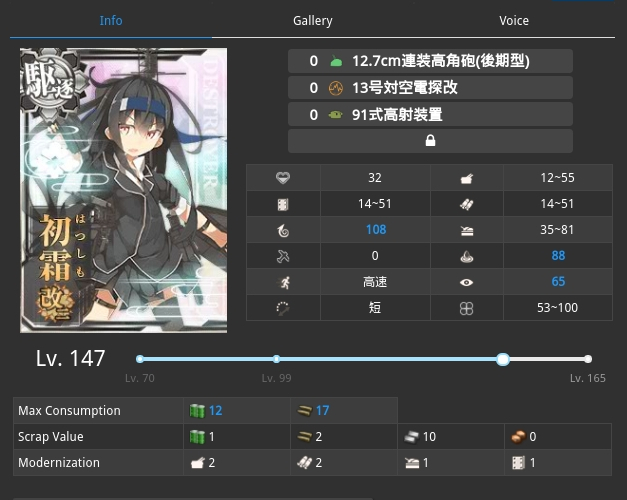Click the fuel icon in Max Consumption
The image size is (627, 500).
(x=197, y=411)
